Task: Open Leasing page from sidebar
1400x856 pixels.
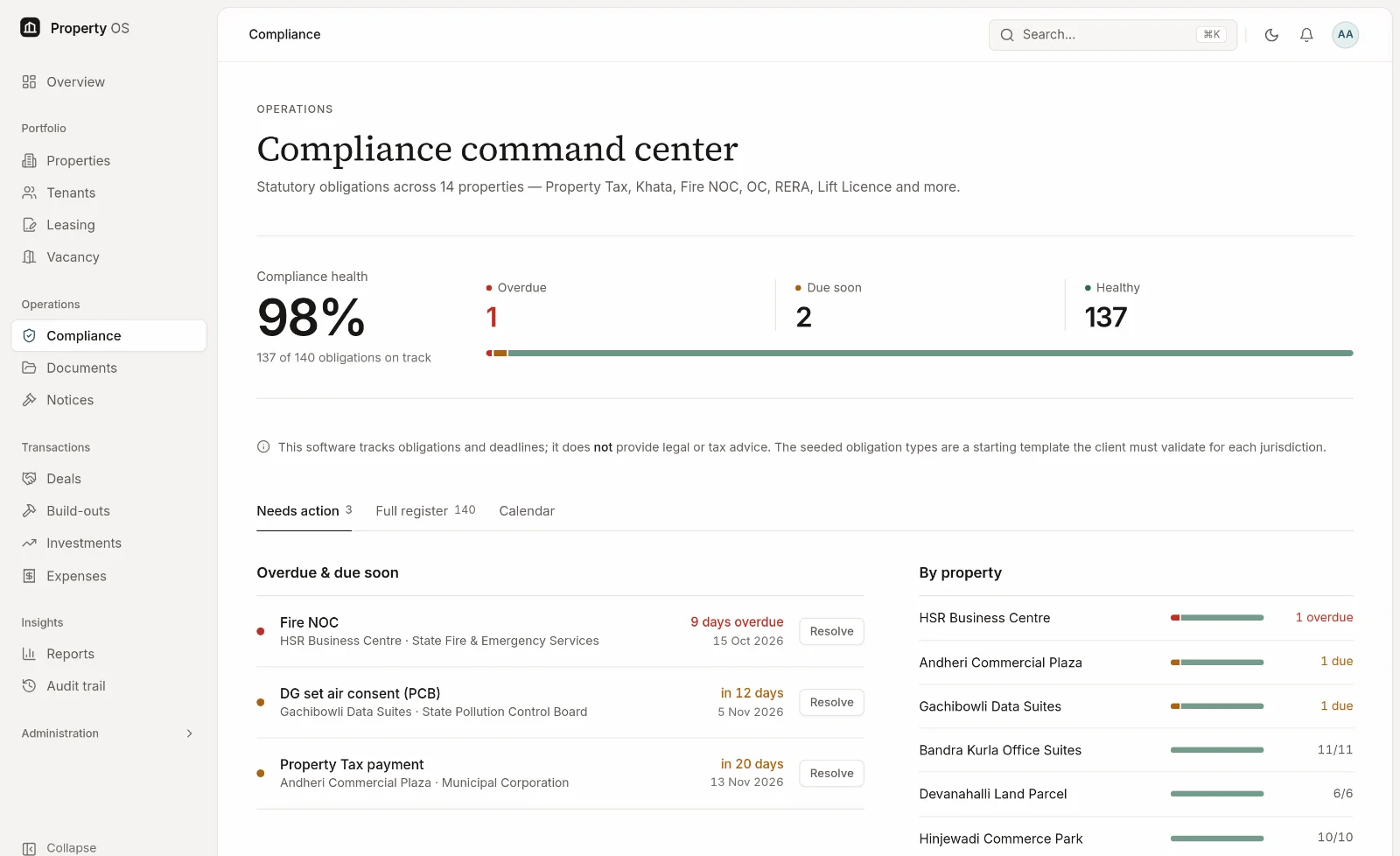Action: [x=108, y=225]
